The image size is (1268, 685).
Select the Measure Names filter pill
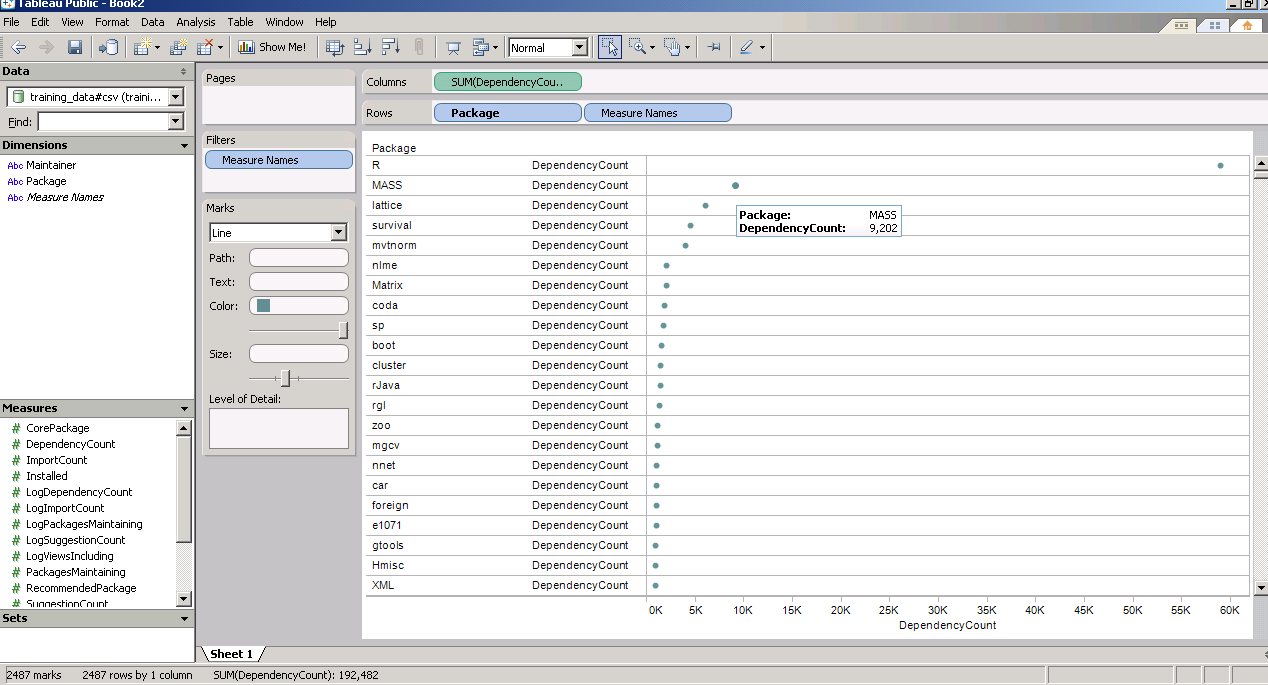pyautogui.click(x=279, y=160)
